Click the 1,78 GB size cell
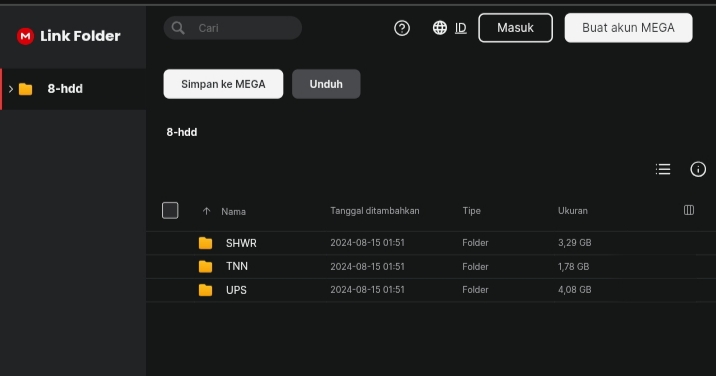Viewport: 716px width, 376px height. [x=574, y=266]
